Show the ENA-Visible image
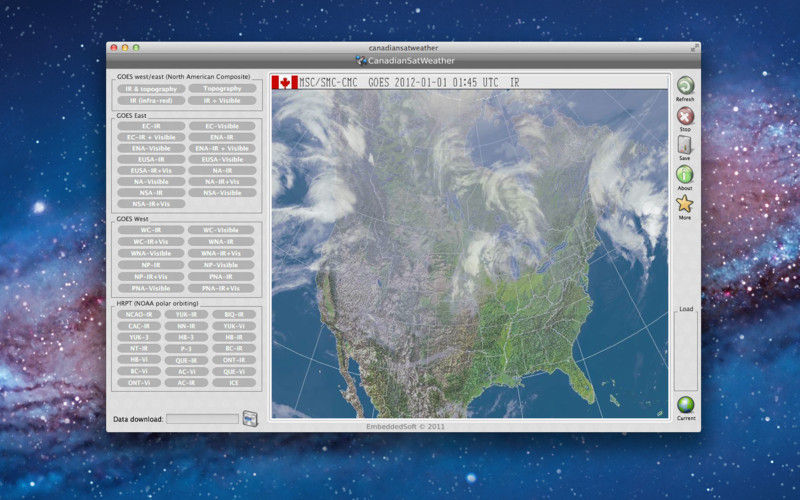Screen dimensions: 800x500 [x=151, y=148]
